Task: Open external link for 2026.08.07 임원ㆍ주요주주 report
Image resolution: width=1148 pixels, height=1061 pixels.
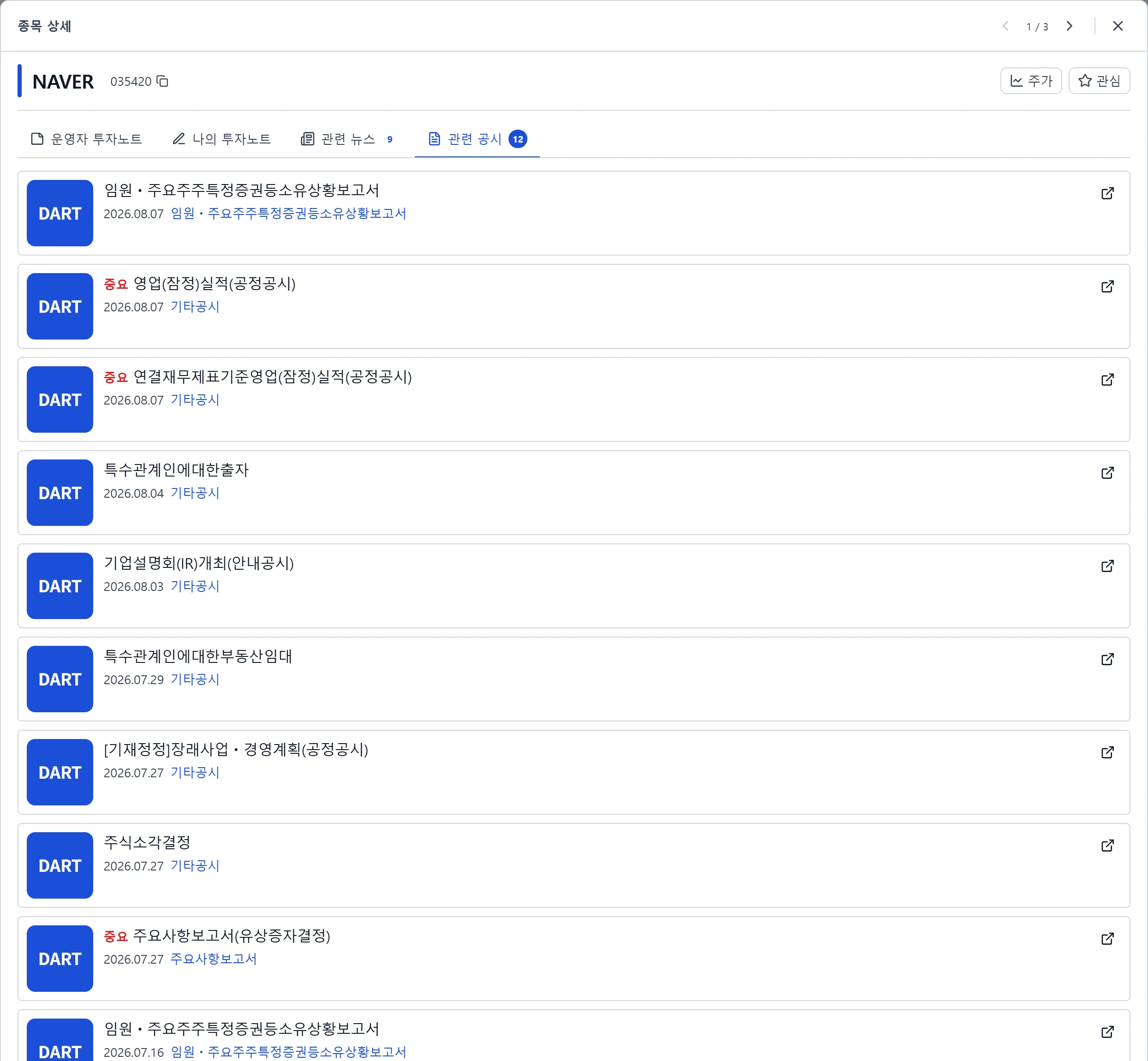Action: click(1107, 193)
